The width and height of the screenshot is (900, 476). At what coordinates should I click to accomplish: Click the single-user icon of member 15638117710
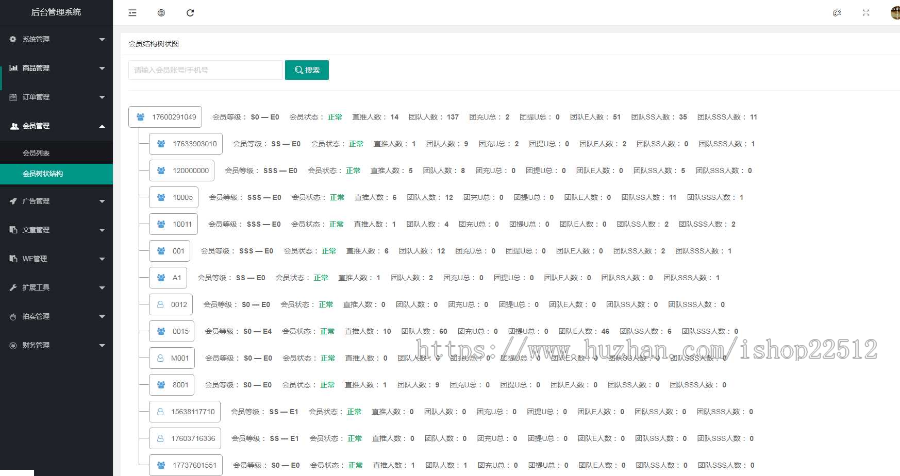160,412
